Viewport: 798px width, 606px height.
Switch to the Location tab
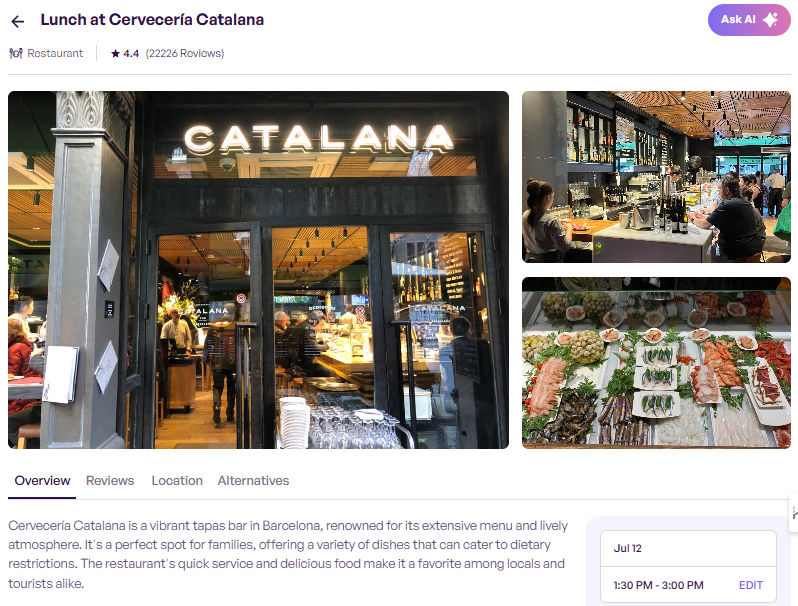pyautogui.click(x=177, y=481)
